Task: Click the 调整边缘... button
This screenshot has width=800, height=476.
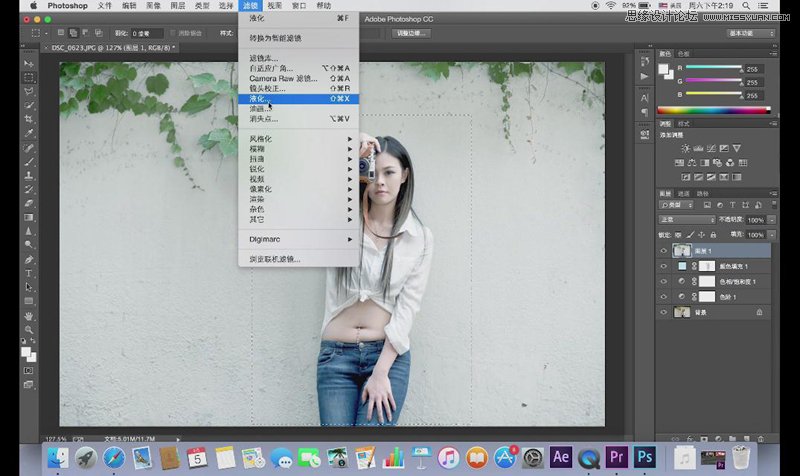Action: click(x=411, y=33)
